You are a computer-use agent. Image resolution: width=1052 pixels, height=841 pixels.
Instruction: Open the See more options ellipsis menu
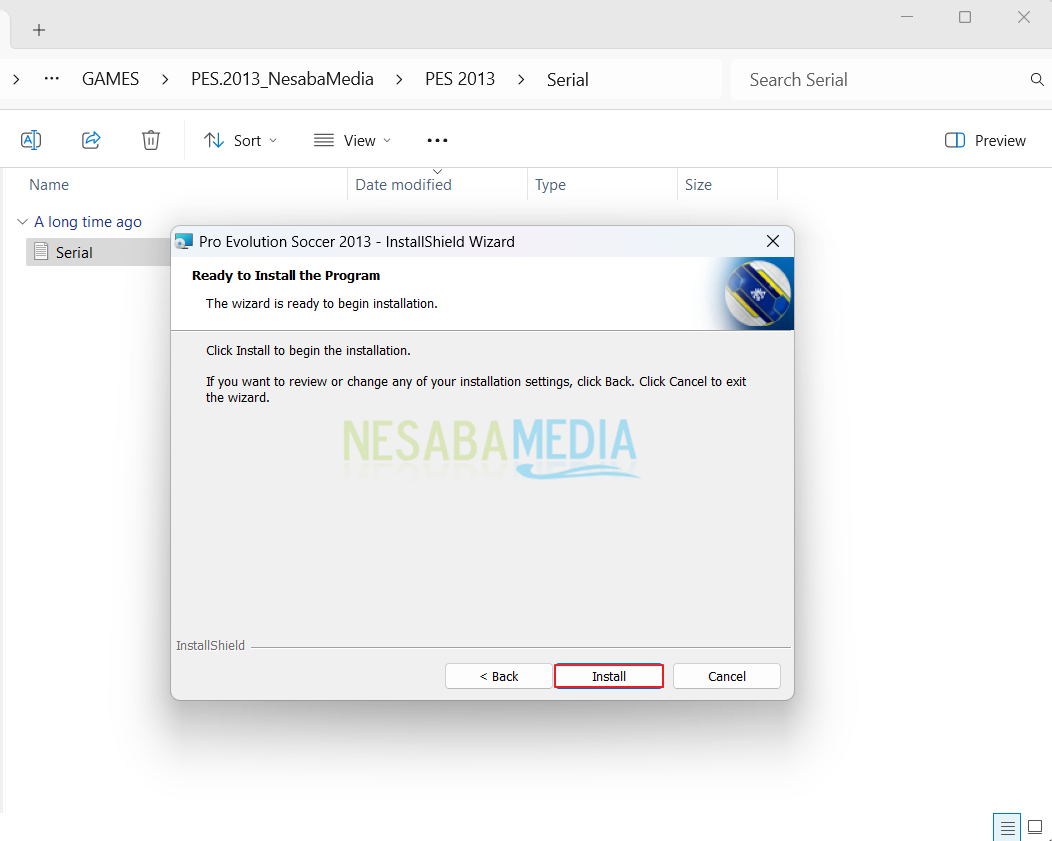point(437,140)
